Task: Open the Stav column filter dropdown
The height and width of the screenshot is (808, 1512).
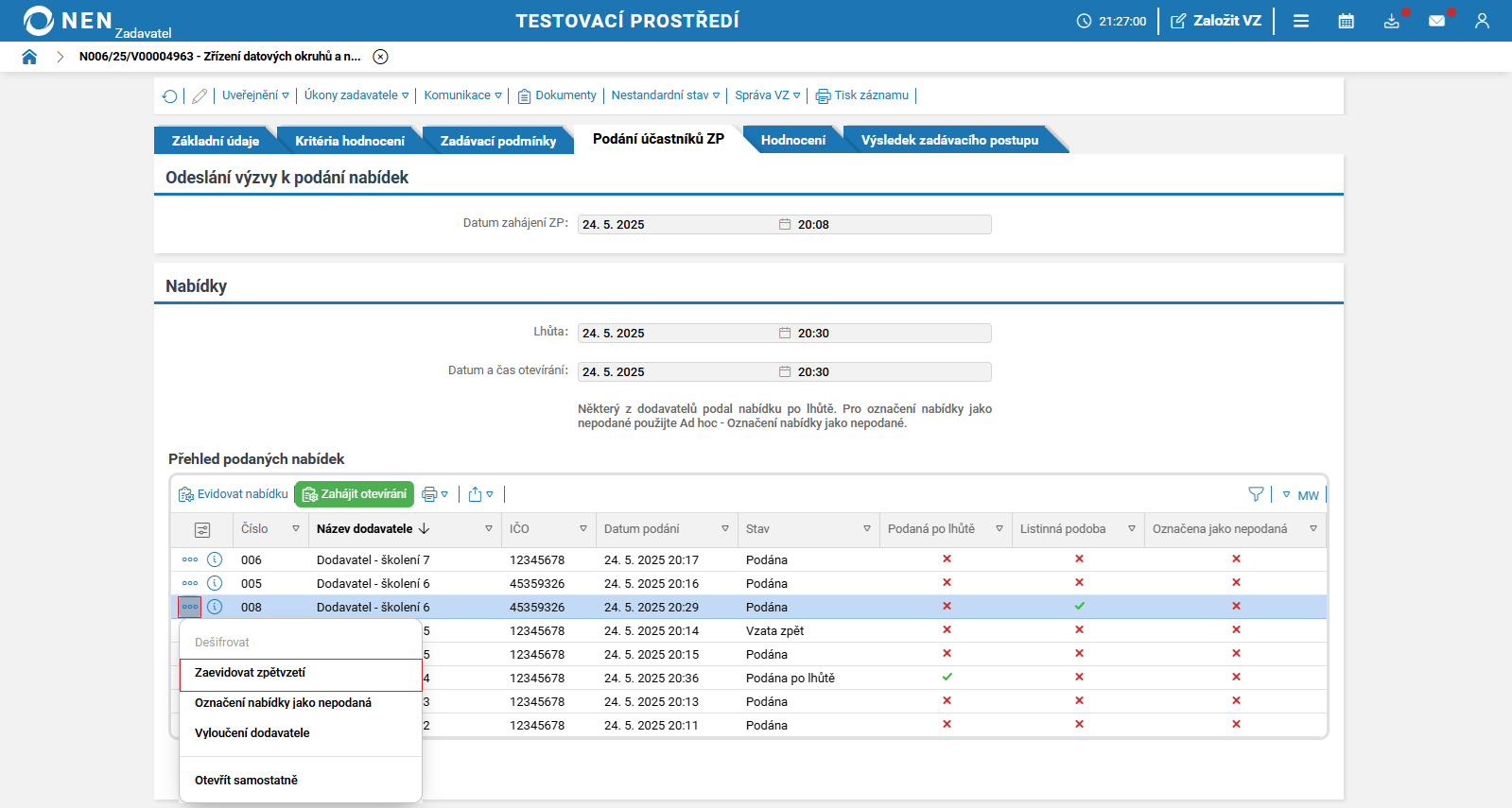Action: tap(866, 529)
